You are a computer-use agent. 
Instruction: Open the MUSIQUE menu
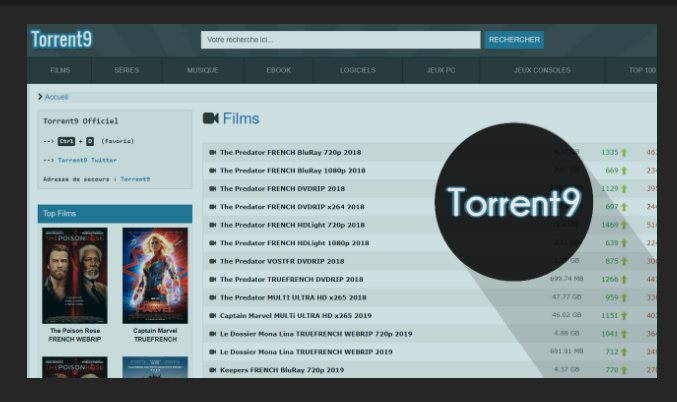tap(202, 70)
